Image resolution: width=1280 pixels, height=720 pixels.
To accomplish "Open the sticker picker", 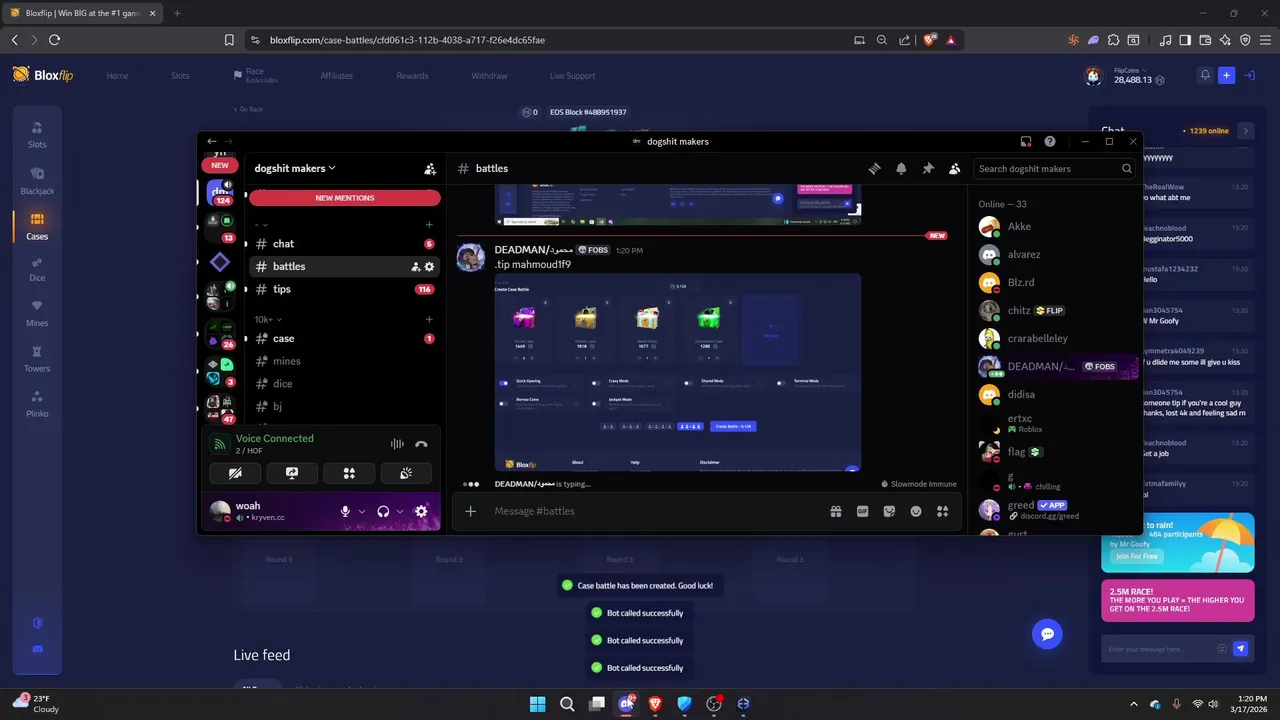I will point(889,511).
